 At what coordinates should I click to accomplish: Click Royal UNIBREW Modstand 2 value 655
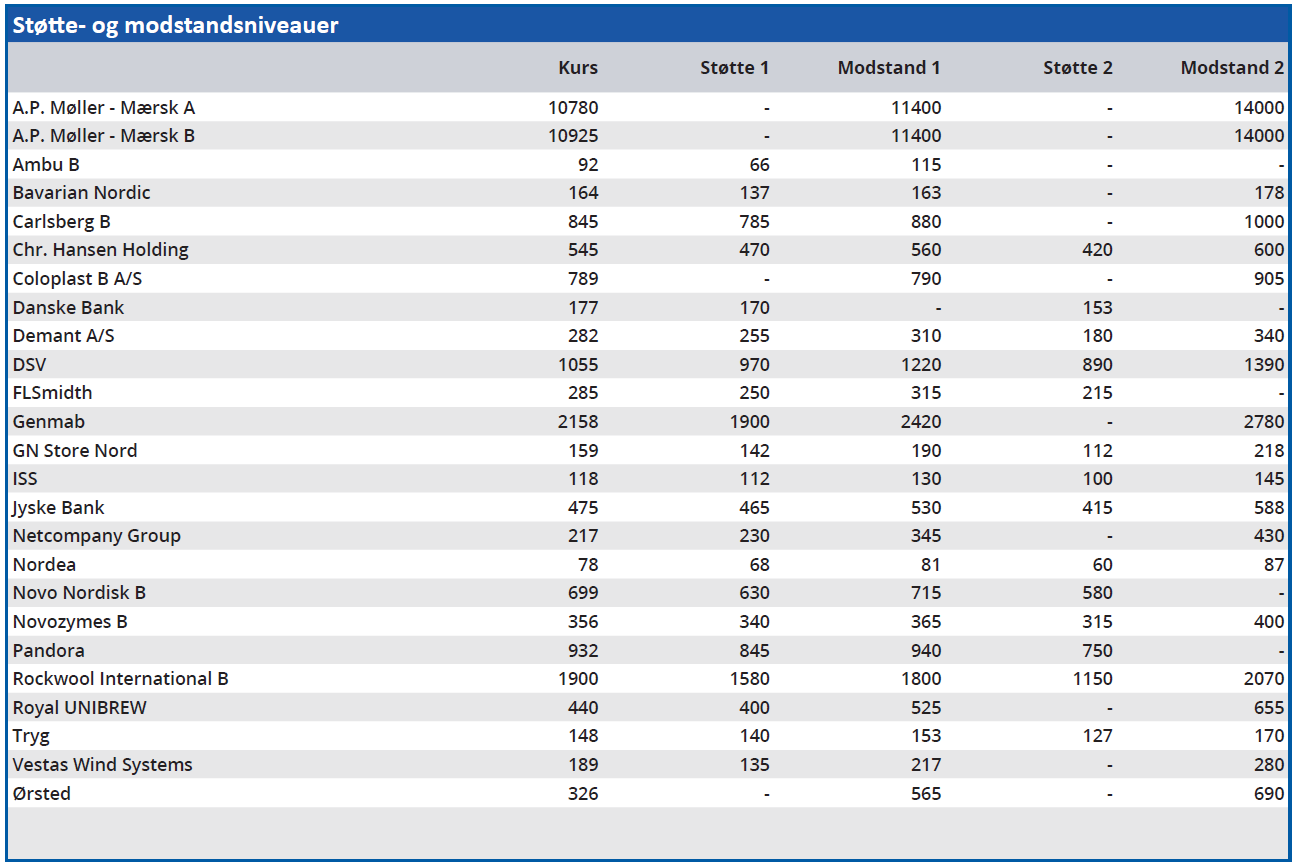click(x=1269, y=708)
